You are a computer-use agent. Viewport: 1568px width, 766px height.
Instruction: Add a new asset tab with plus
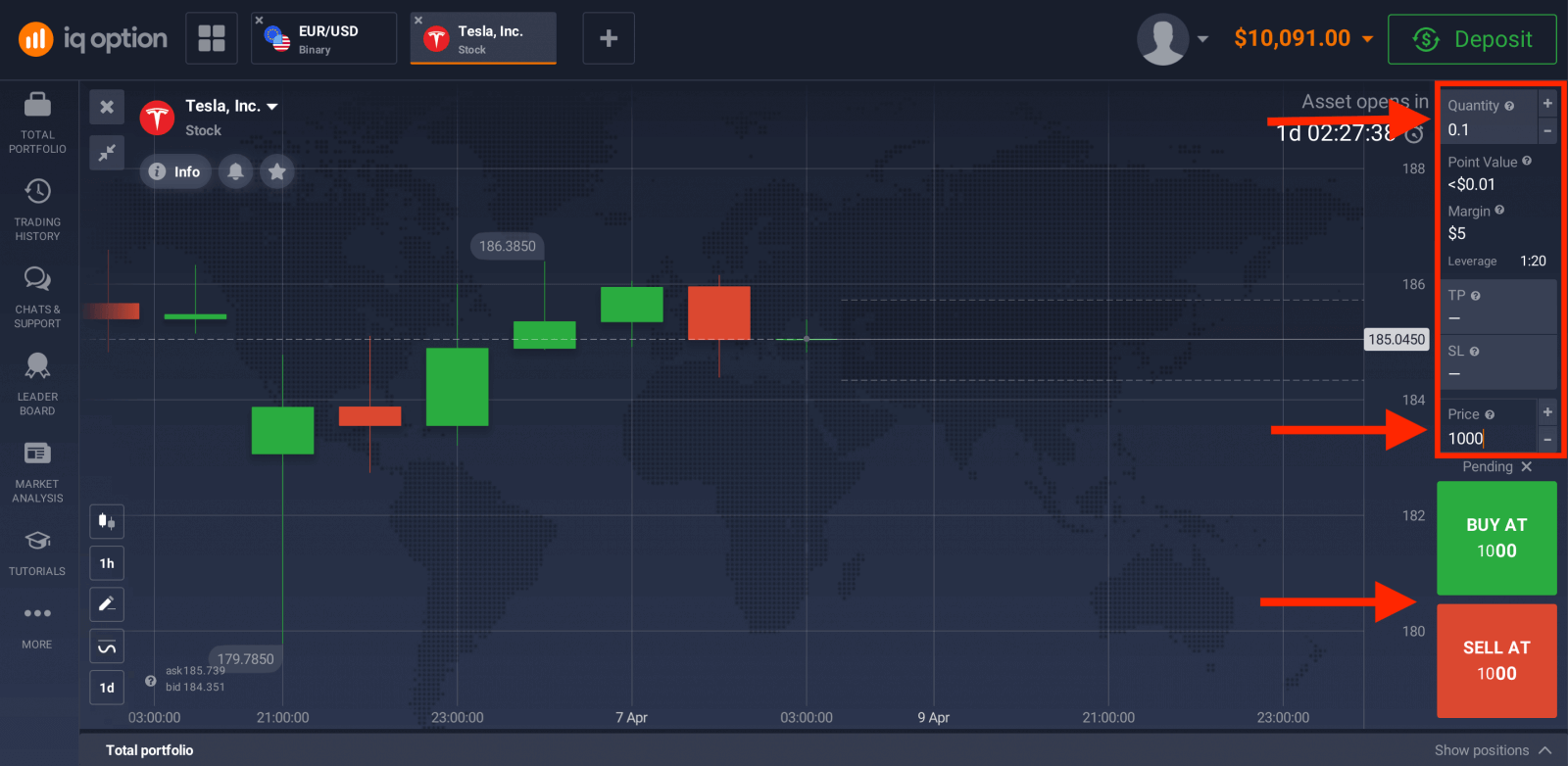pyautogui.click(x=609, y=38)
